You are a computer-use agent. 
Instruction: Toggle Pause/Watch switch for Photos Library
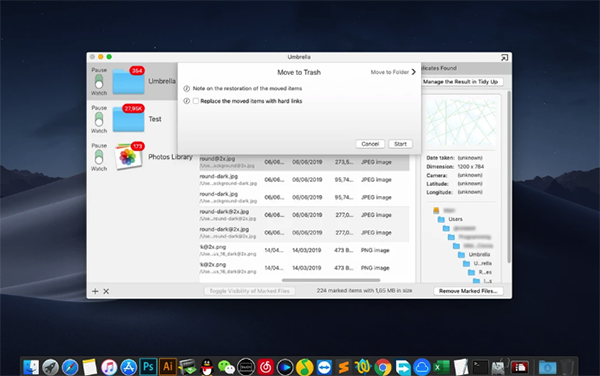click(x=99, y=157)
